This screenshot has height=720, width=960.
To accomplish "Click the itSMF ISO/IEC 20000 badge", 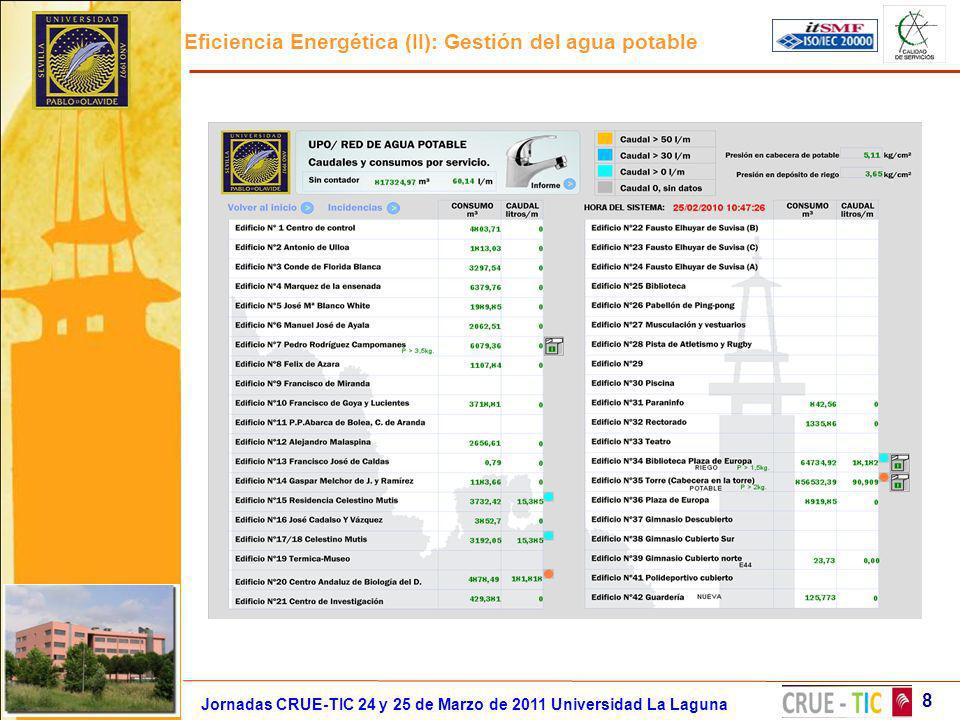I will pos(824,35).
